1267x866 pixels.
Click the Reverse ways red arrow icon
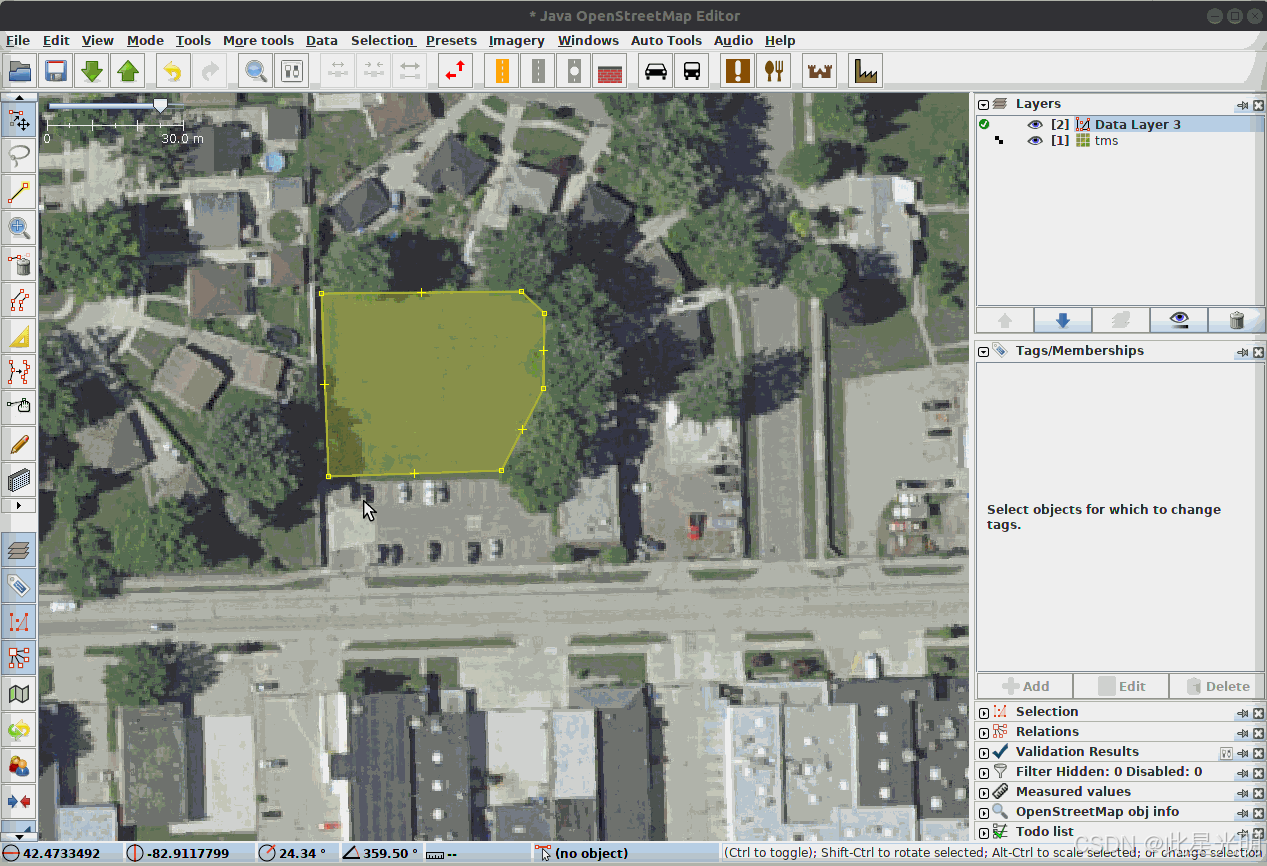pyautogui.click(x=455, y=70)
